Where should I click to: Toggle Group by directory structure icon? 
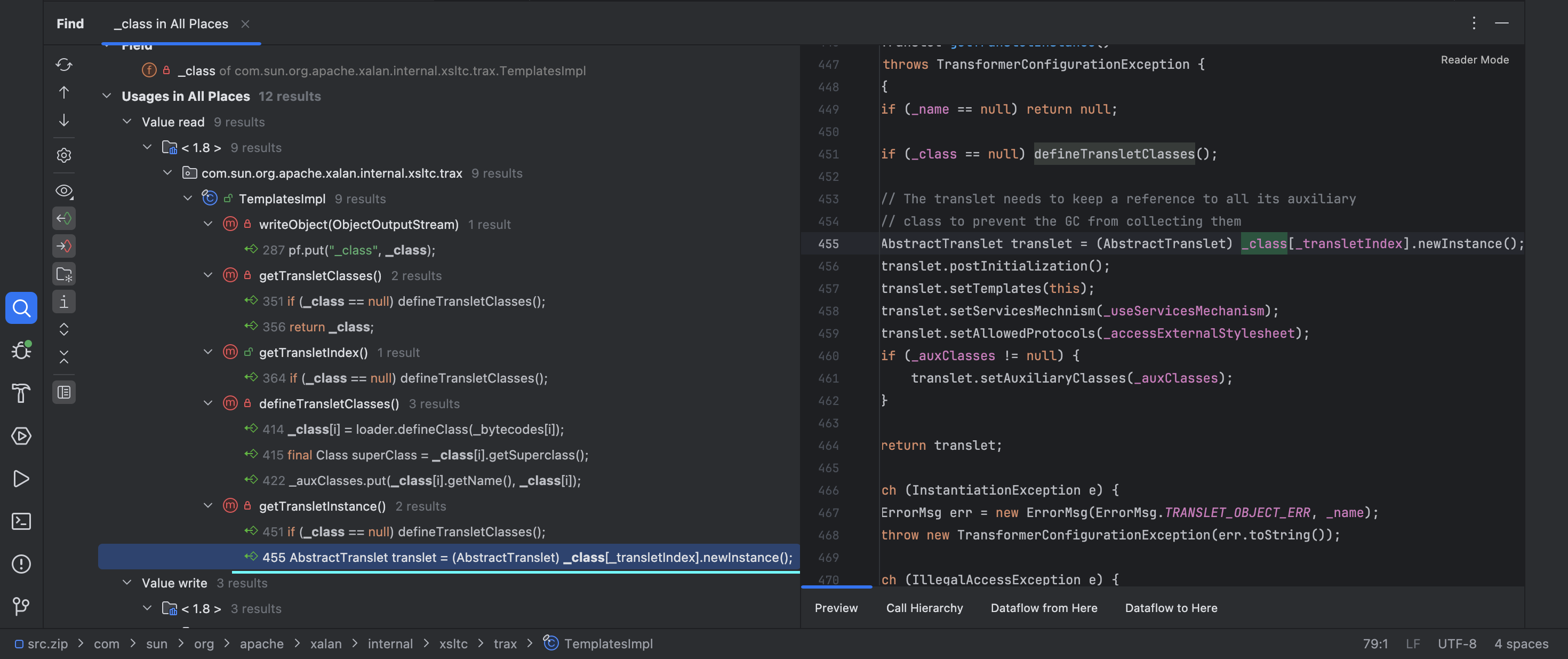tap(64, 274)
